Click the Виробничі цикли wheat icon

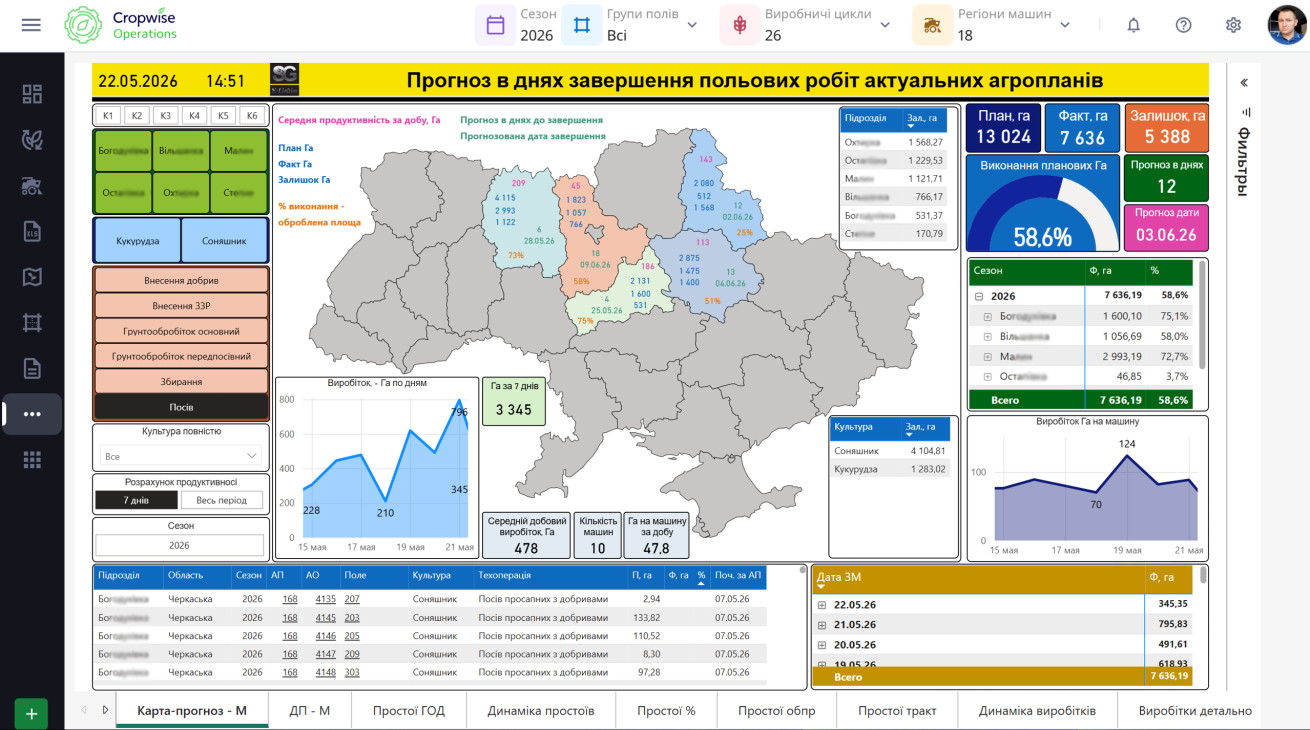point(739,25)
